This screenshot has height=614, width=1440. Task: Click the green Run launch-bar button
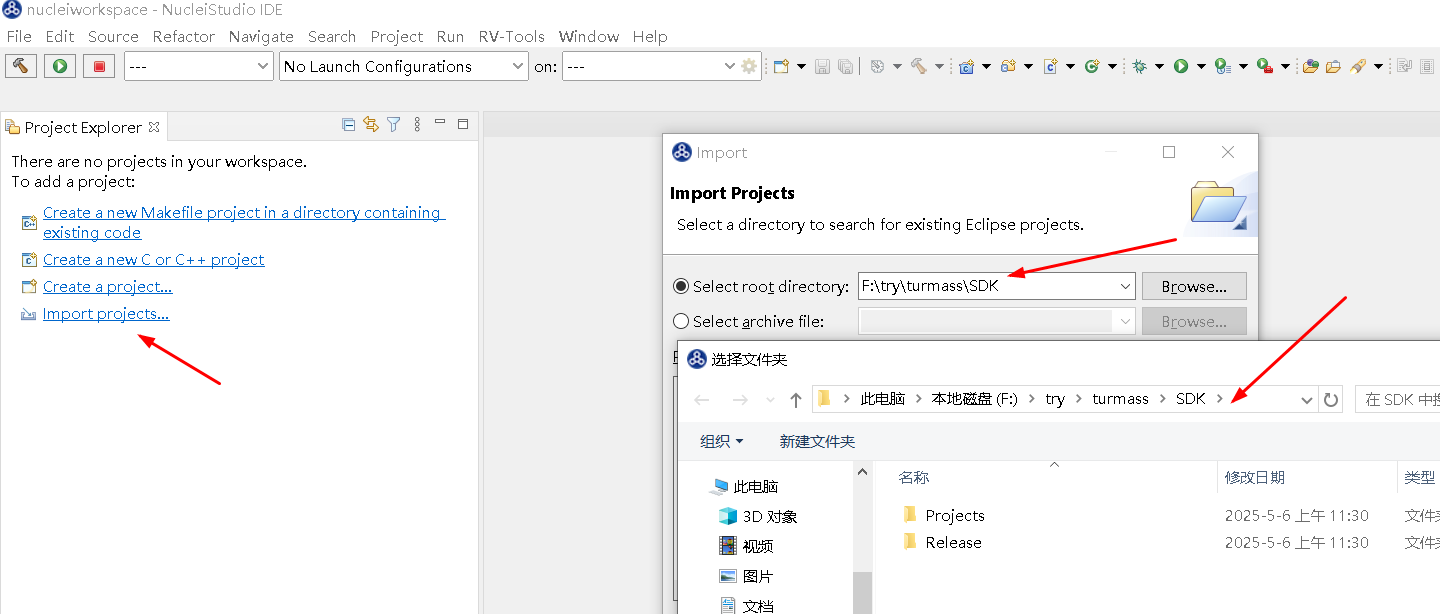click(60, 66)
